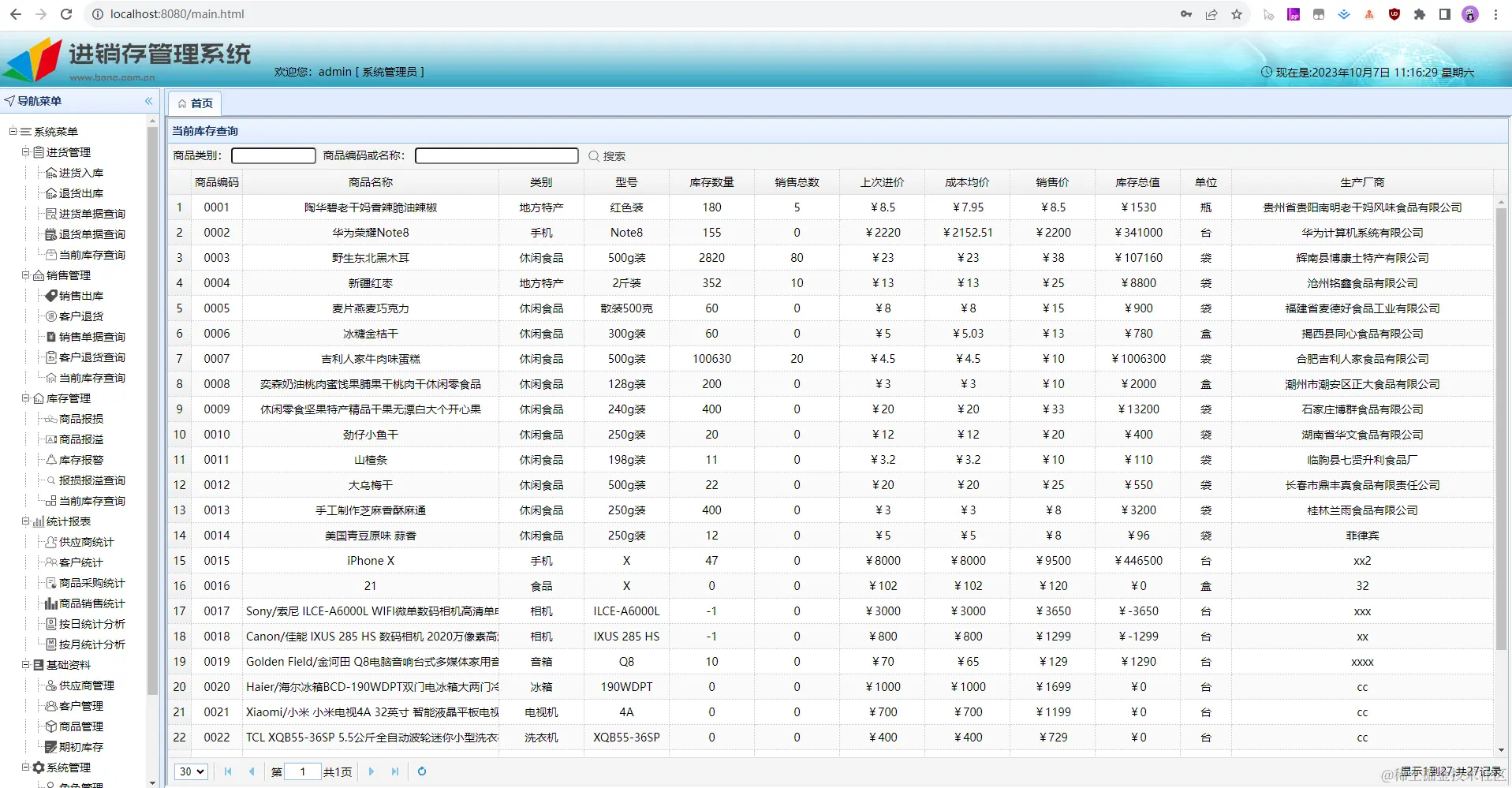1512x788 pixels.
Task: Refresh the inventory table with the reload icon
Action: click(x=422, y=771)
